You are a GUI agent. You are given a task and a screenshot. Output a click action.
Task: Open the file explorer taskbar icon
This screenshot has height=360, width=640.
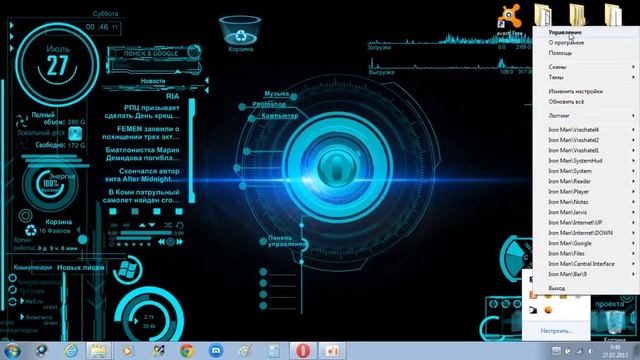coord(98,351)
